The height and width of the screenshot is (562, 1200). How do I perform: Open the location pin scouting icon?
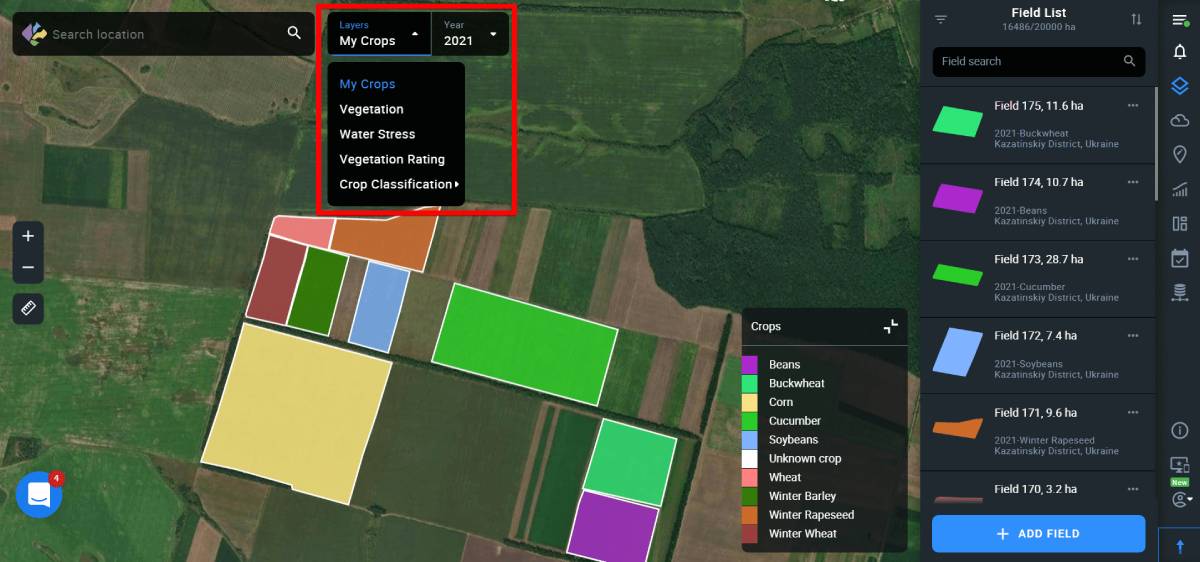[x=1179, y=154]
